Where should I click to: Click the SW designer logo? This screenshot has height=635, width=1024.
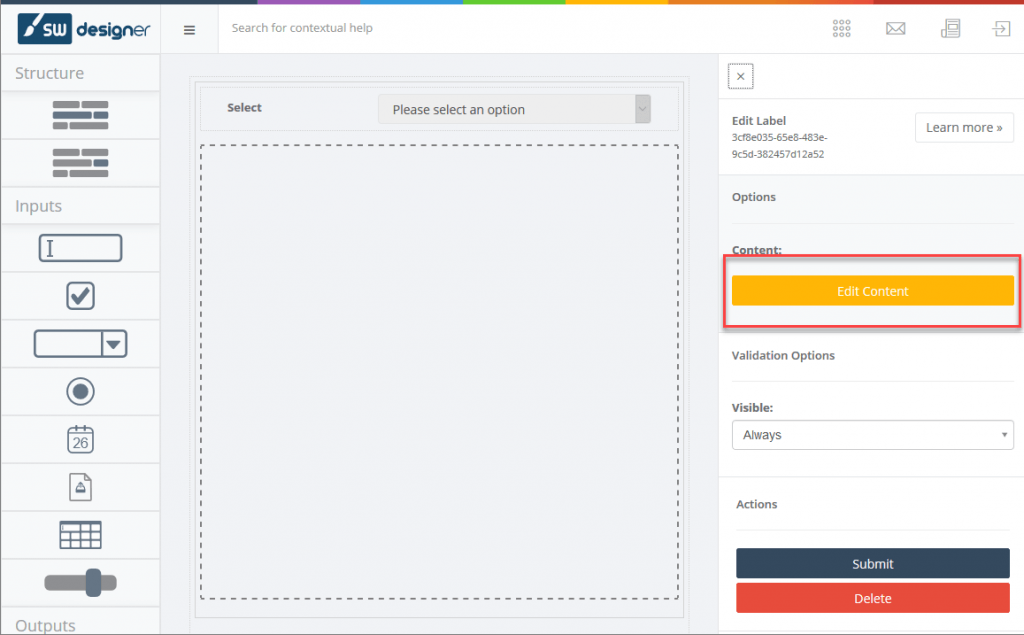click(84, 29)
